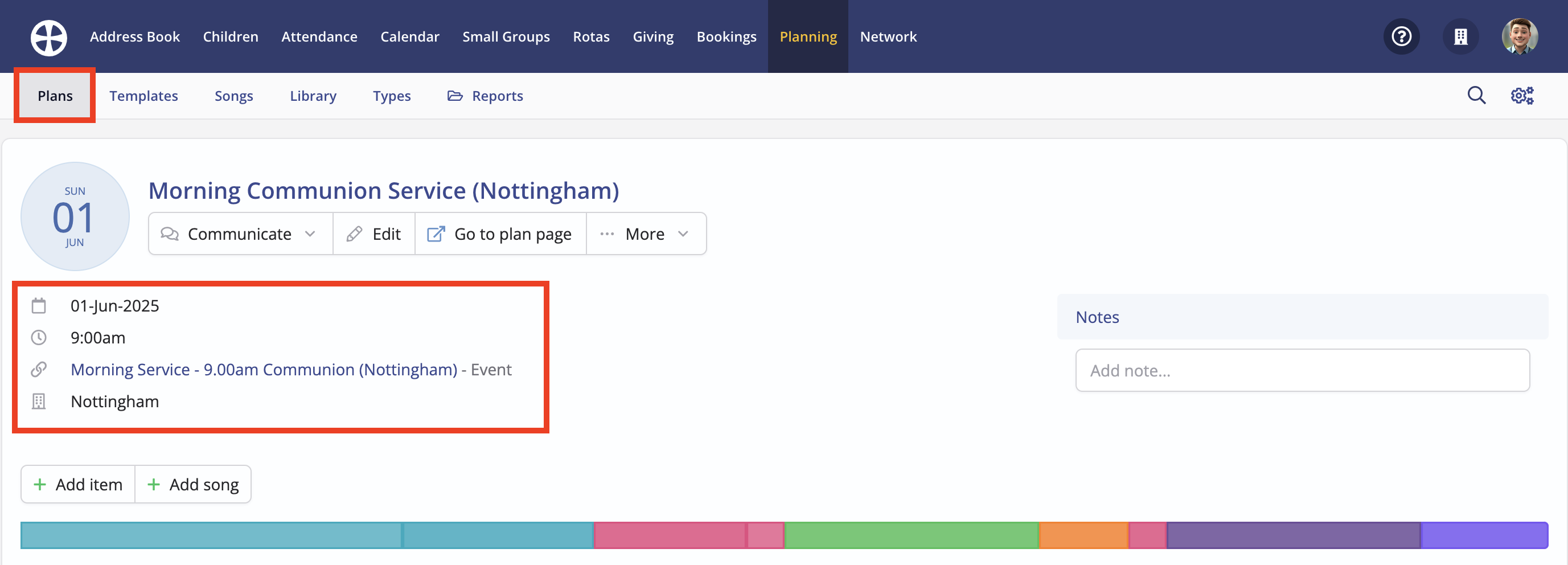Screen dimensions: 1568x565
Task: Click the dark purple timeline segment
Action: click(x=1294, y=535)
